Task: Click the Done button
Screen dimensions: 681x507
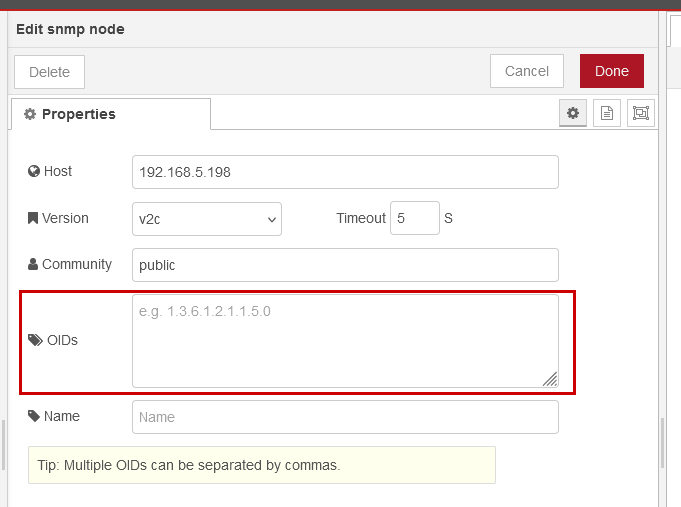Action: coord(612,71)
